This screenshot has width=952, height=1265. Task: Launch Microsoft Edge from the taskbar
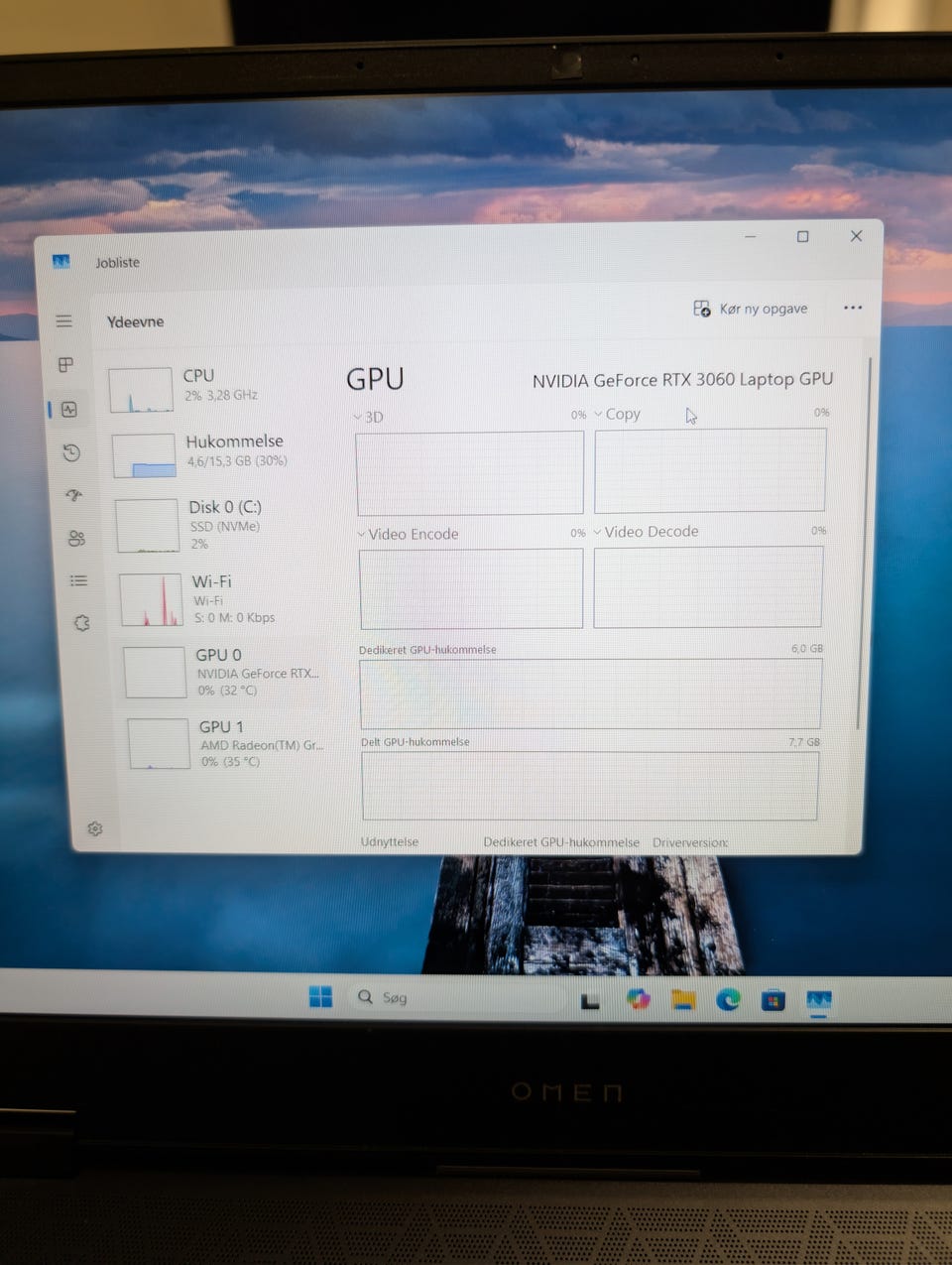pos(728,1000)
